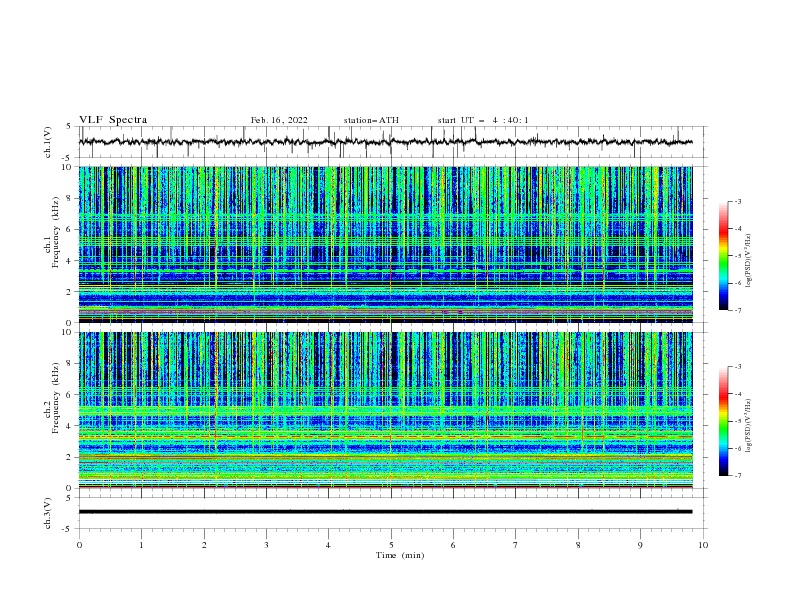Click the '8' kHz tick on ch.1 axis

pyautogui.click(x=69, y=198)
